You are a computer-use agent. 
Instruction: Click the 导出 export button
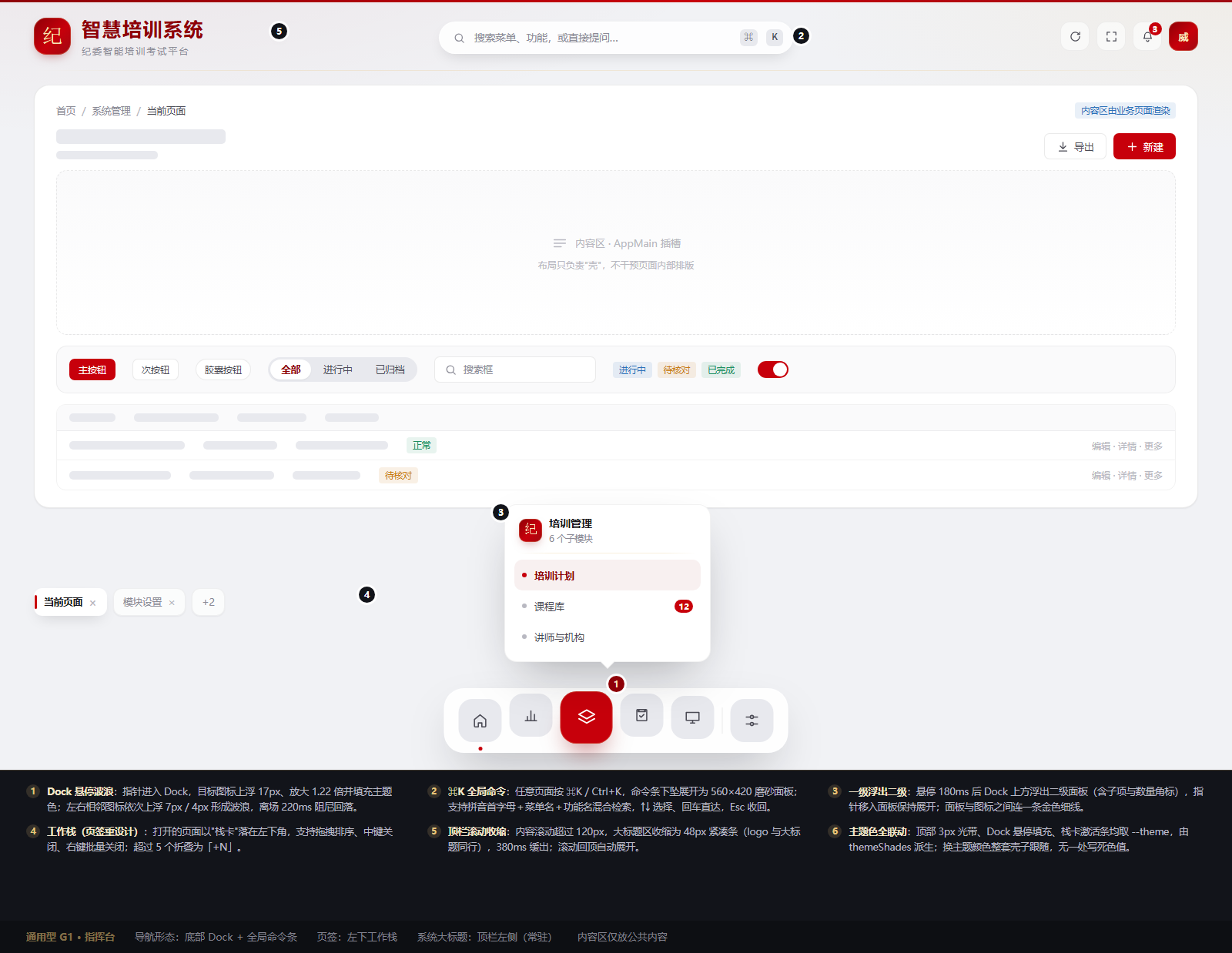tap(1075, 146)
